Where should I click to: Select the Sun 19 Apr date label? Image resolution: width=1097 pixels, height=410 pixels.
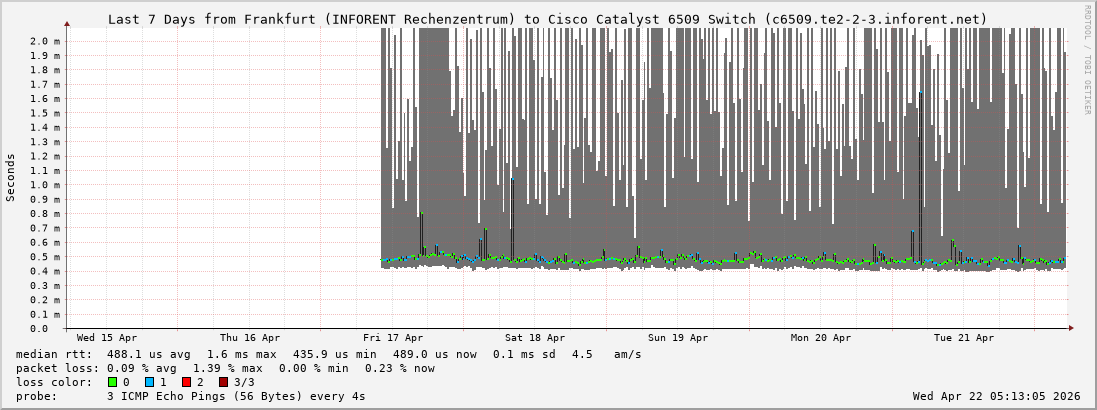678,338
